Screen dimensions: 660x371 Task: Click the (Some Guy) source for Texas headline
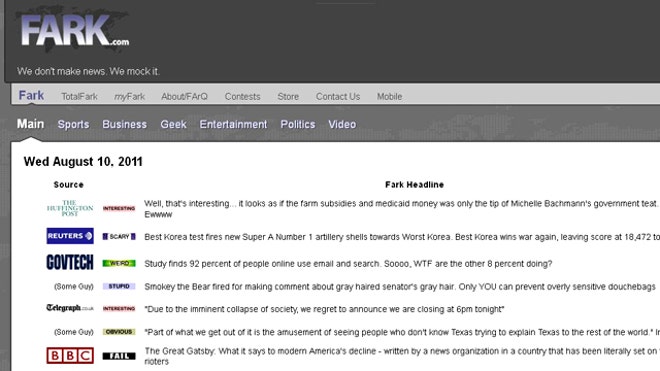pyautogui.click(x=74, y=332)
